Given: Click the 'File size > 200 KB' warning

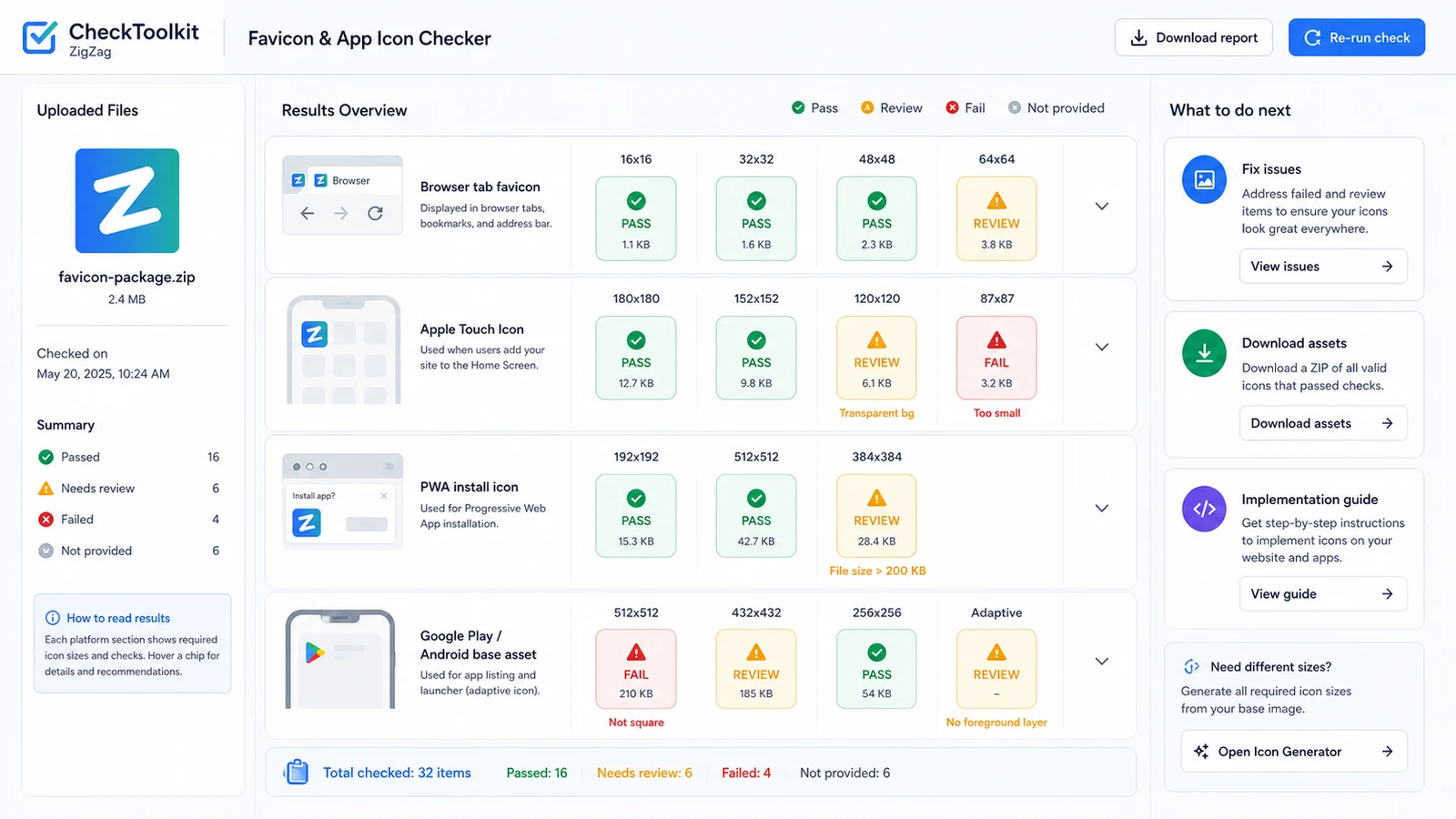Looking at the screenshot, I should (877, 571).
